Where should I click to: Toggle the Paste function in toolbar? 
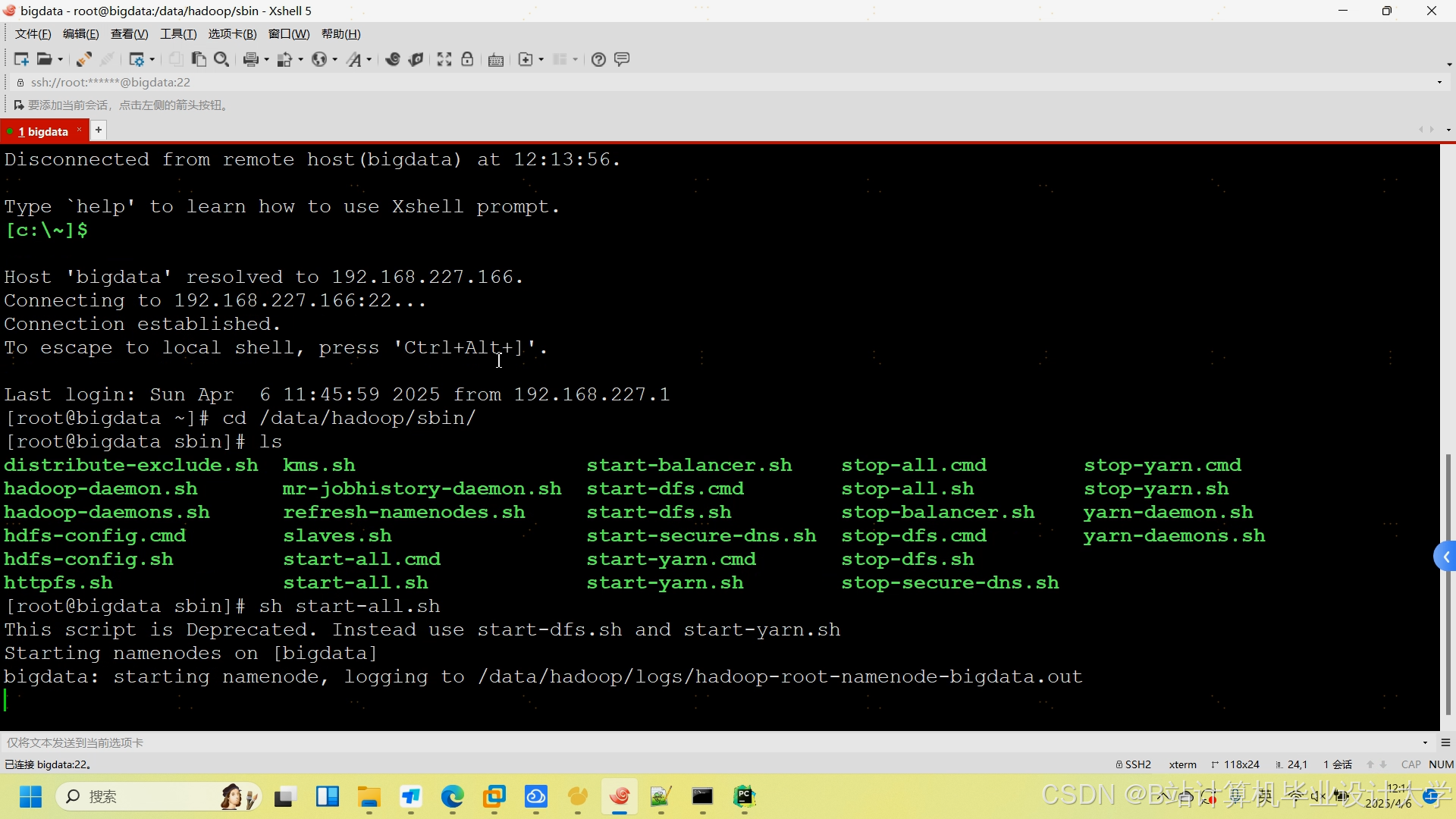click(199, 59)
